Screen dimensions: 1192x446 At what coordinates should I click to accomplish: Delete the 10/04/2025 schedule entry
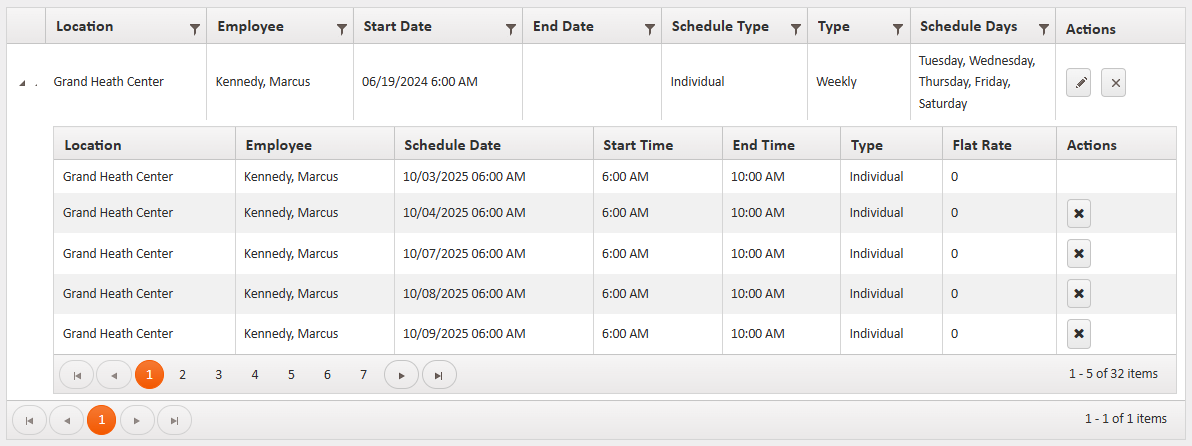[x=1078, y=213]
